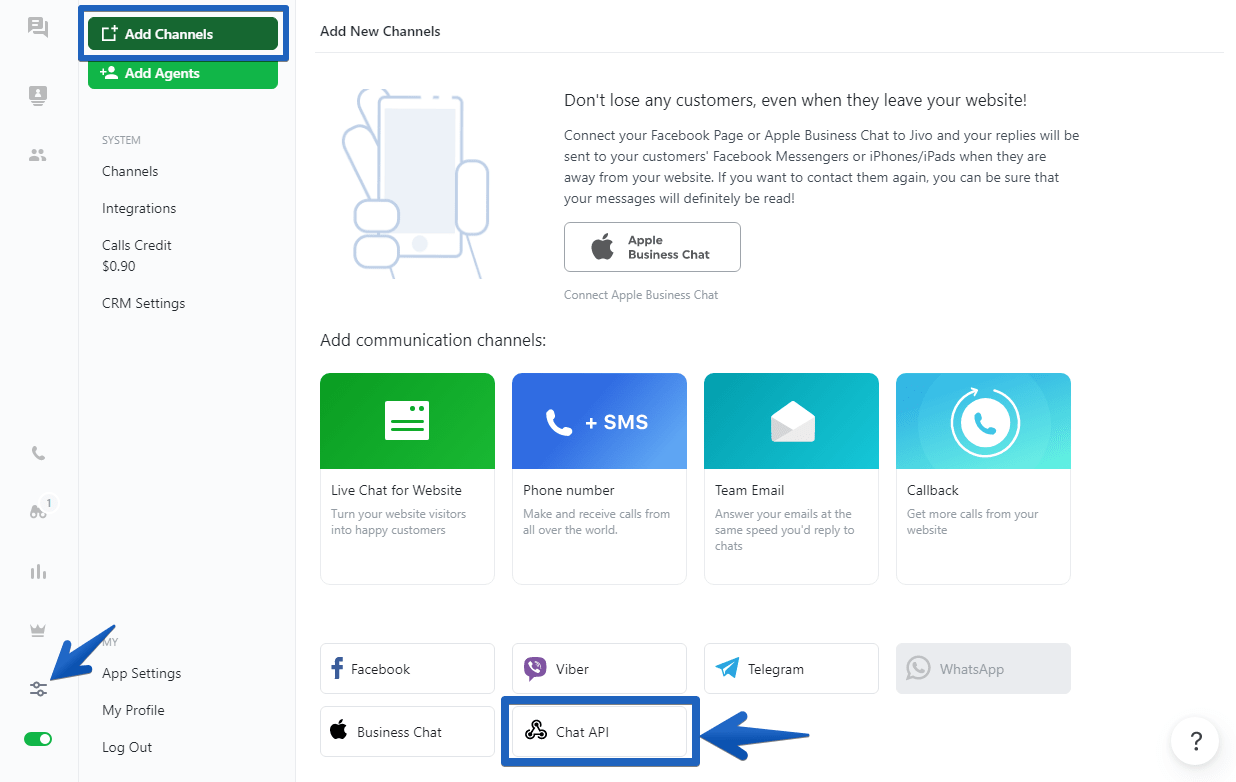Add the Chat API channel
The image size is (1236, 782).
tap(599, 731)
